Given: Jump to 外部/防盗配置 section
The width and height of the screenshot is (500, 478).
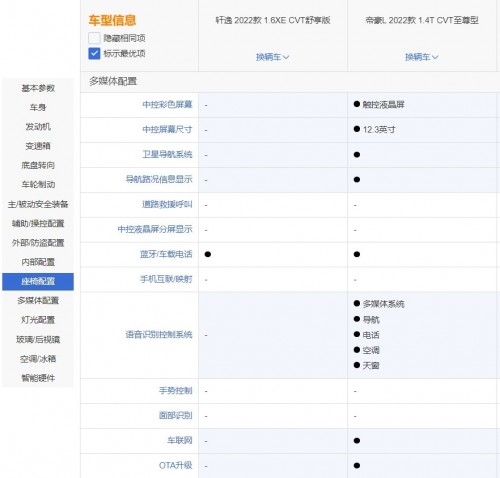Looking at the screenshot, I should 38,243.
